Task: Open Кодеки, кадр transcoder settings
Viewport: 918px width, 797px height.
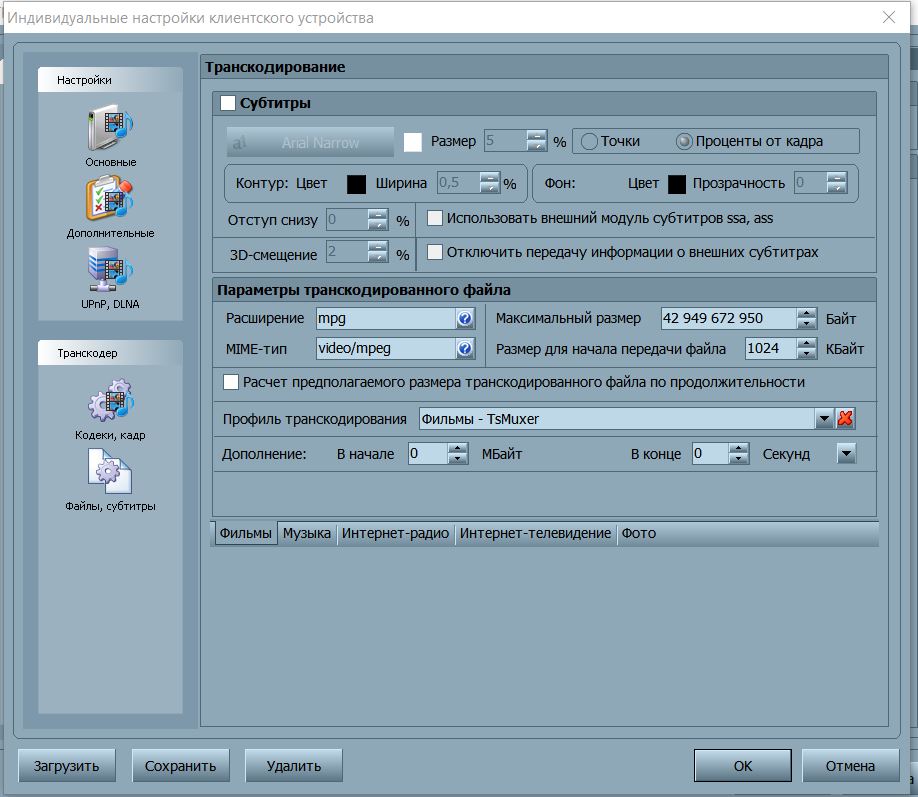Action: click(x=110, y=401)
